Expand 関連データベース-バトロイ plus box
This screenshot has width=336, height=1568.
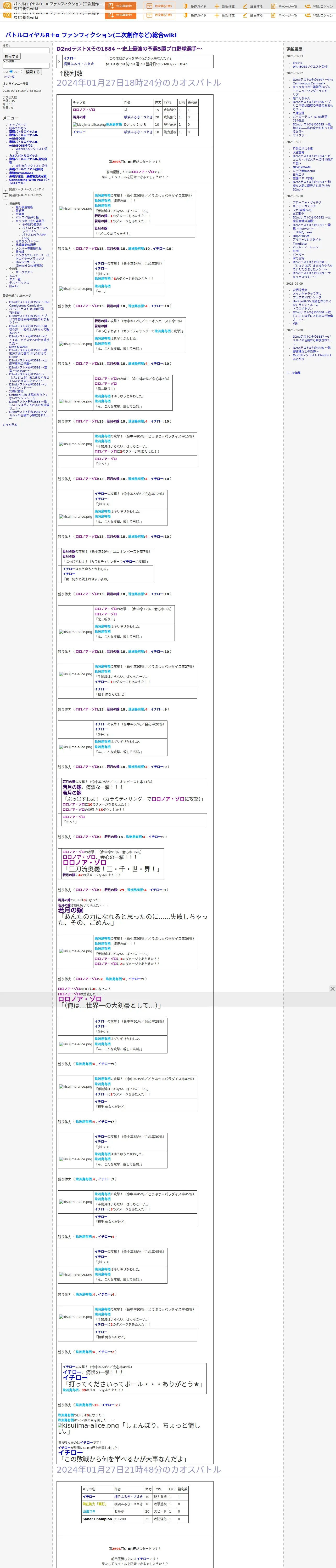point(5,190)
